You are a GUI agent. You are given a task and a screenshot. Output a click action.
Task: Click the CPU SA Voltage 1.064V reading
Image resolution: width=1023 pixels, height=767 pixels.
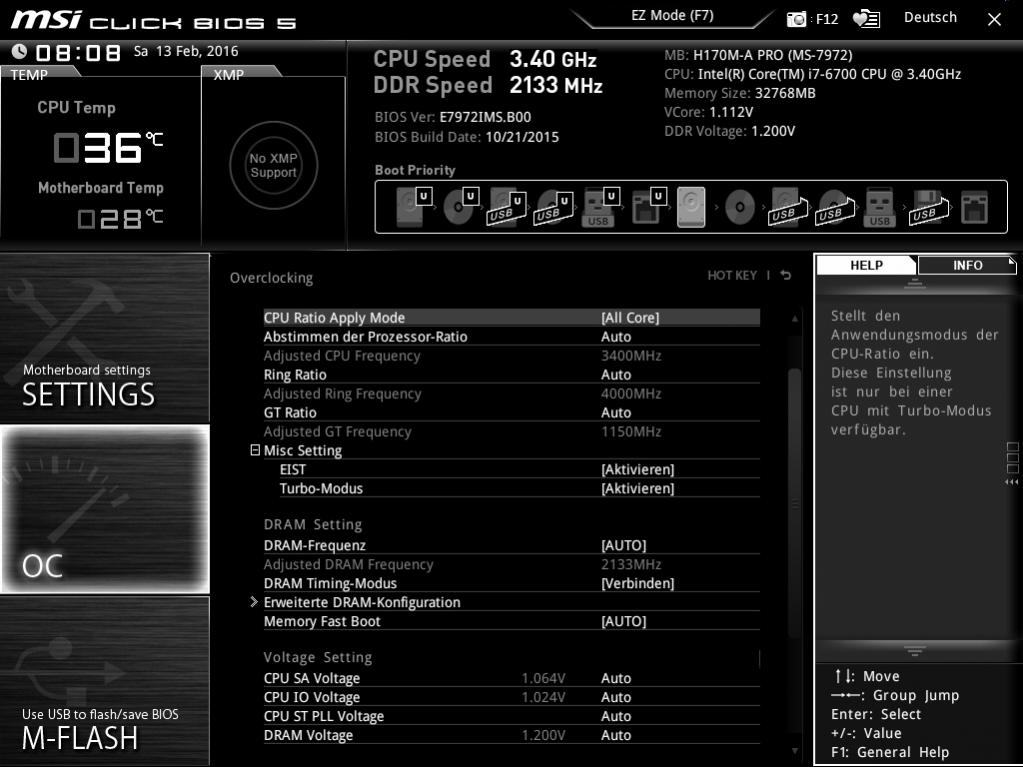(x=543, y=678)
